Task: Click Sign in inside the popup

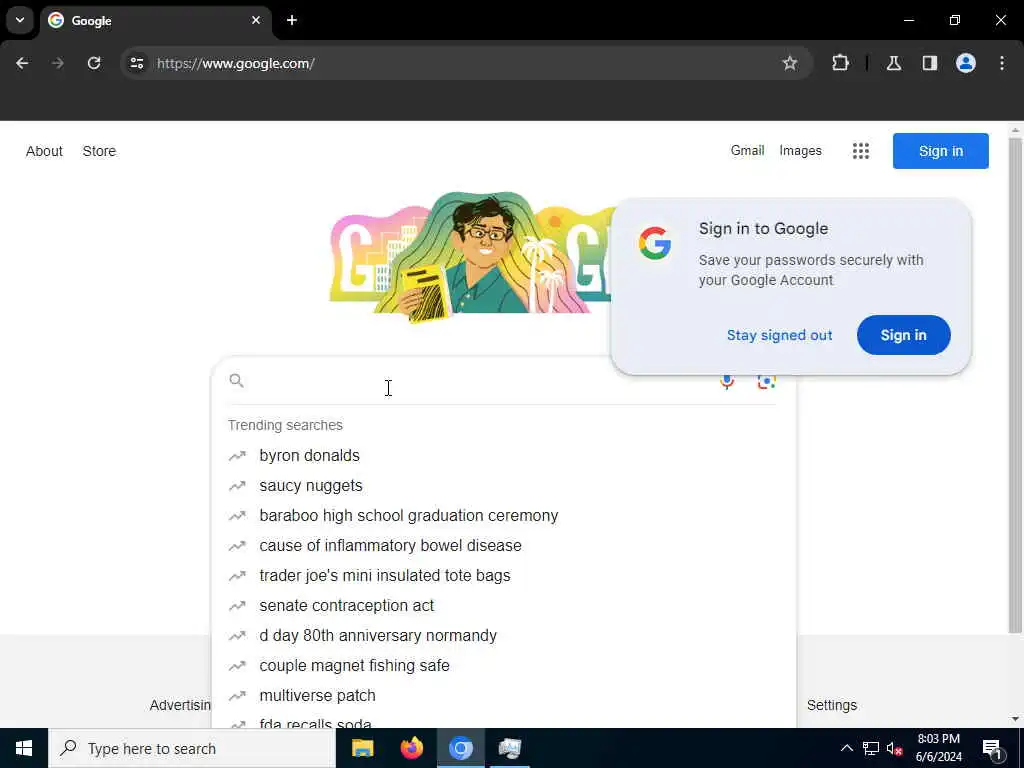Action: [903, 335]
